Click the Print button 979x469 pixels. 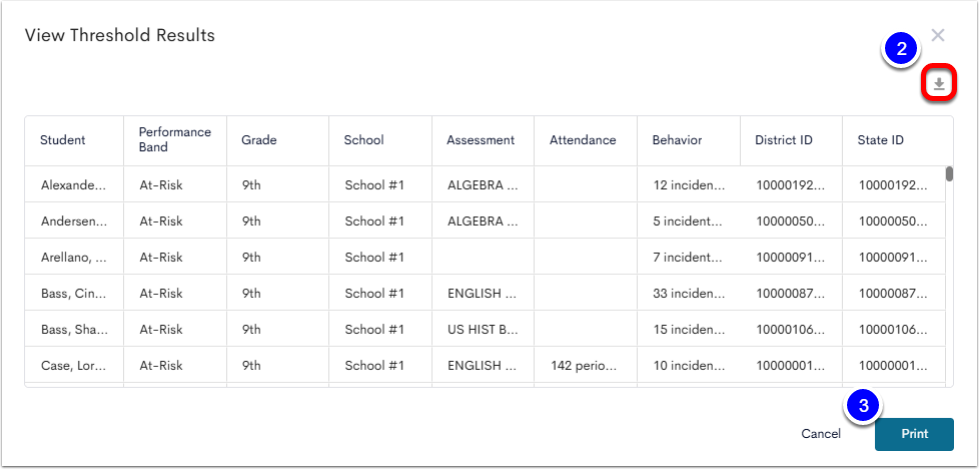pyautogui.click(x=914, y=434)
